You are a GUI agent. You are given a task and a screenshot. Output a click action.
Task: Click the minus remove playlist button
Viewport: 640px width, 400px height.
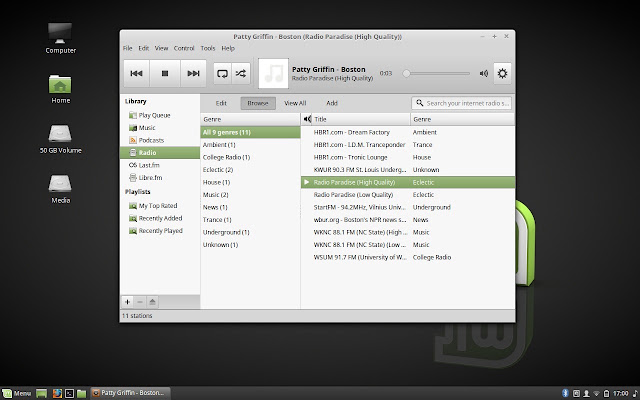(140, 302)
